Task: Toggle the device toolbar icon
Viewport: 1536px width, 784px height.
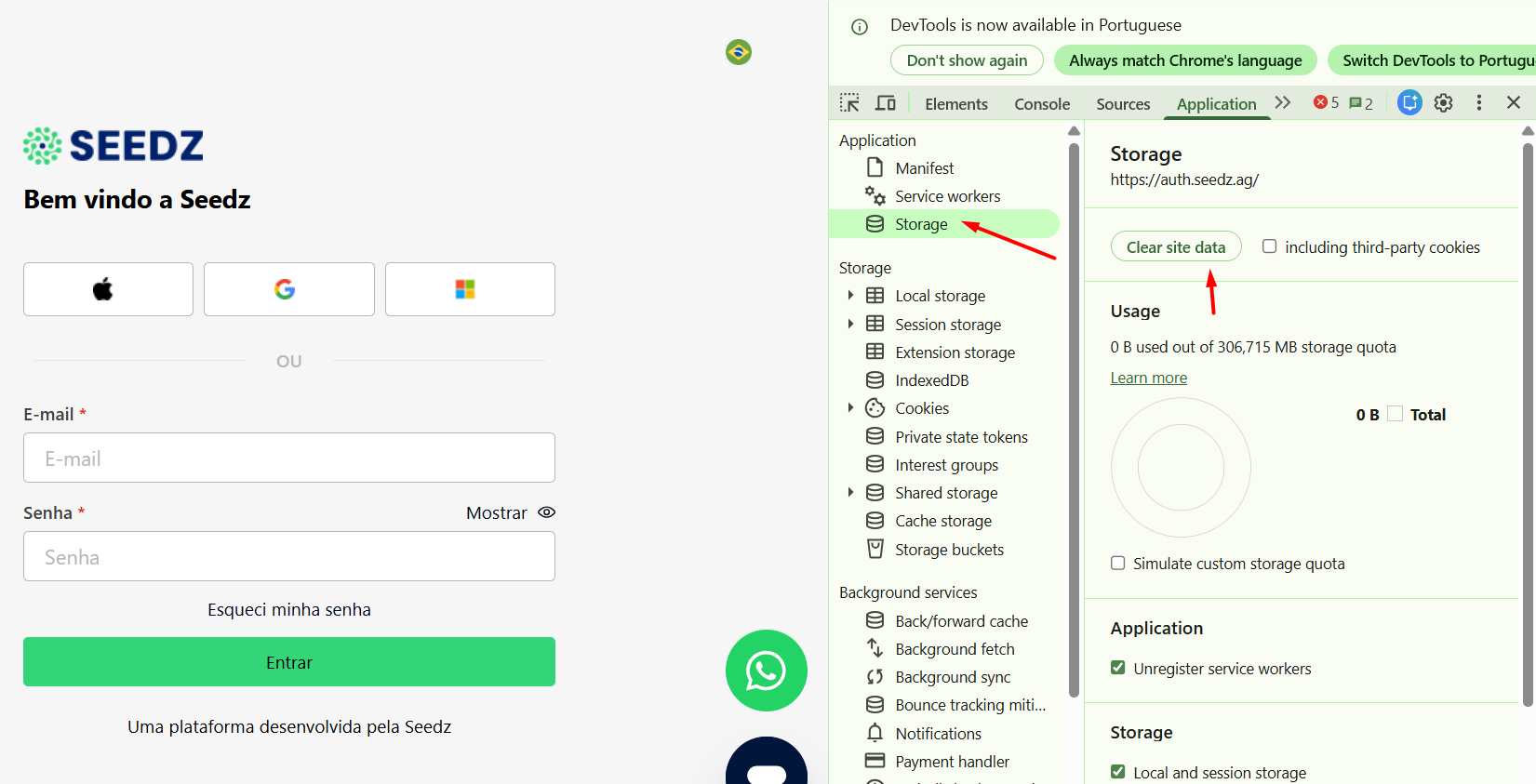Action: [886, 103]
